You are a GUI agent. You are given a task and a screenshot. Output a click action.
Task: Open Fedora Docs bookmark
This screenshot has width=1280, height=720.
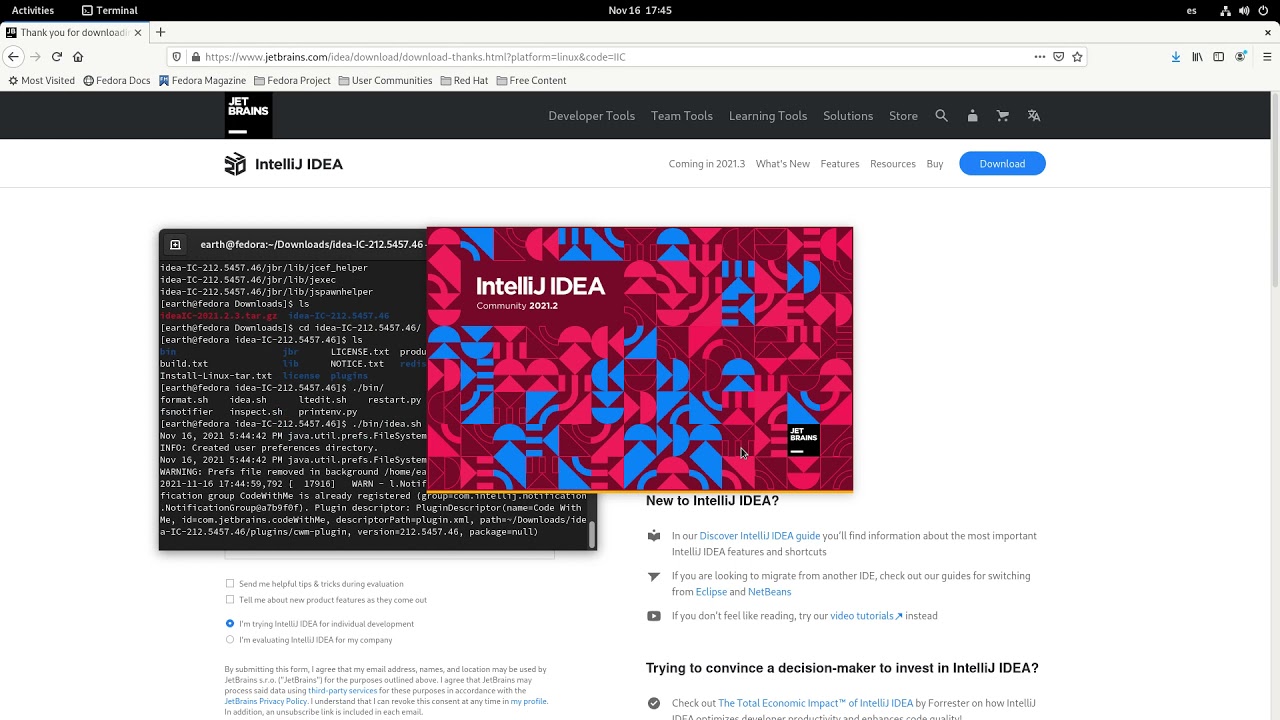pos(117,81)
